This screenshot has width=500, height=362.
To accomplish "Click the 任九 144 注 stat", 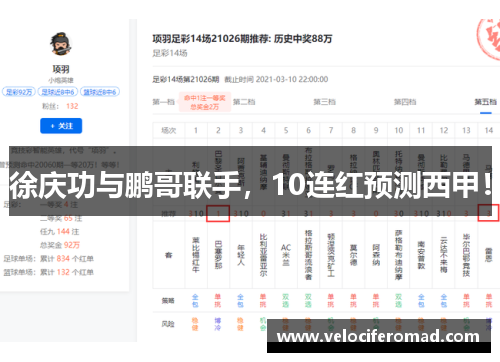I will [60, 232].
